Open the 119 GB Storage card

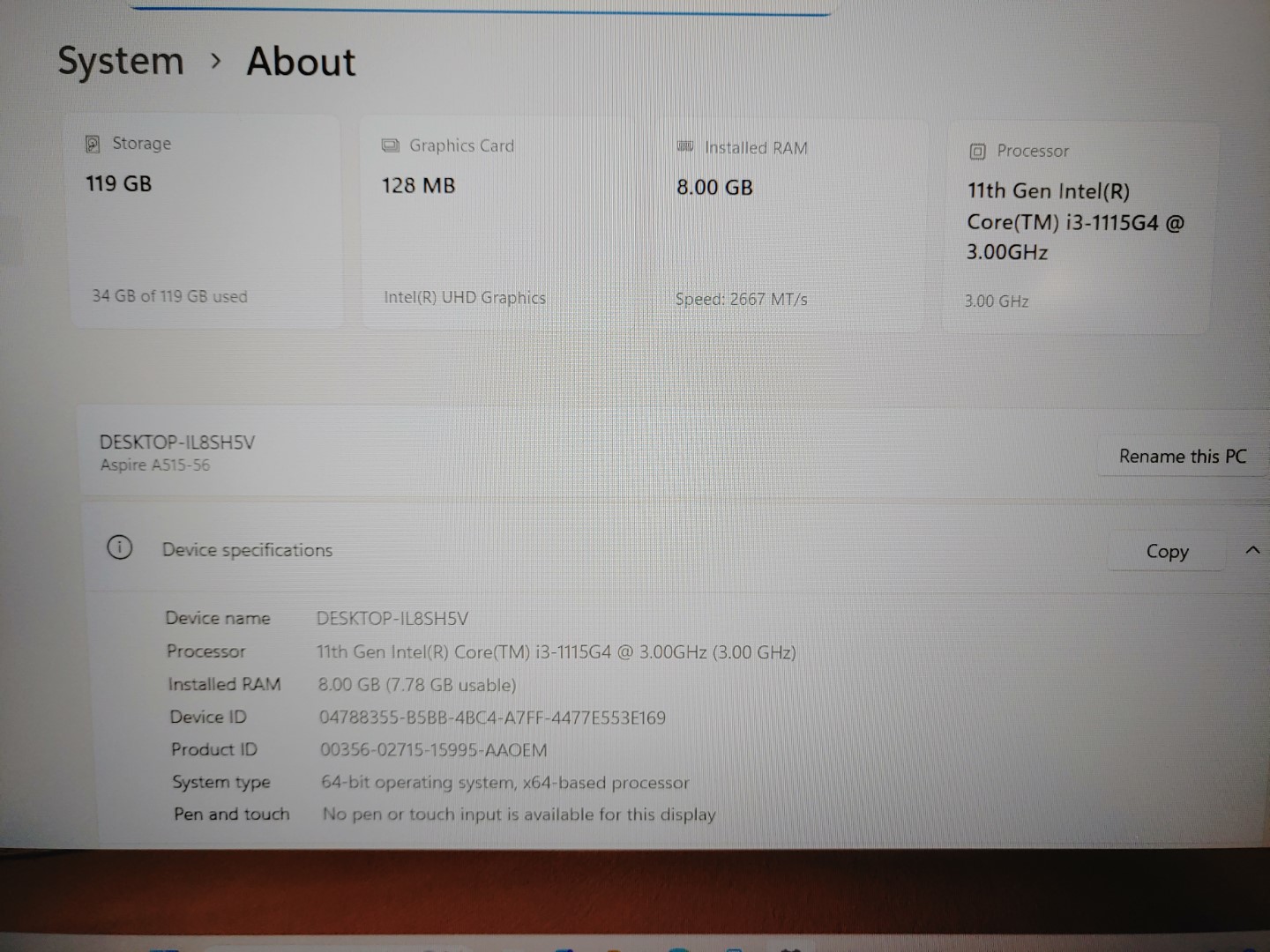(x=206, y=222)
